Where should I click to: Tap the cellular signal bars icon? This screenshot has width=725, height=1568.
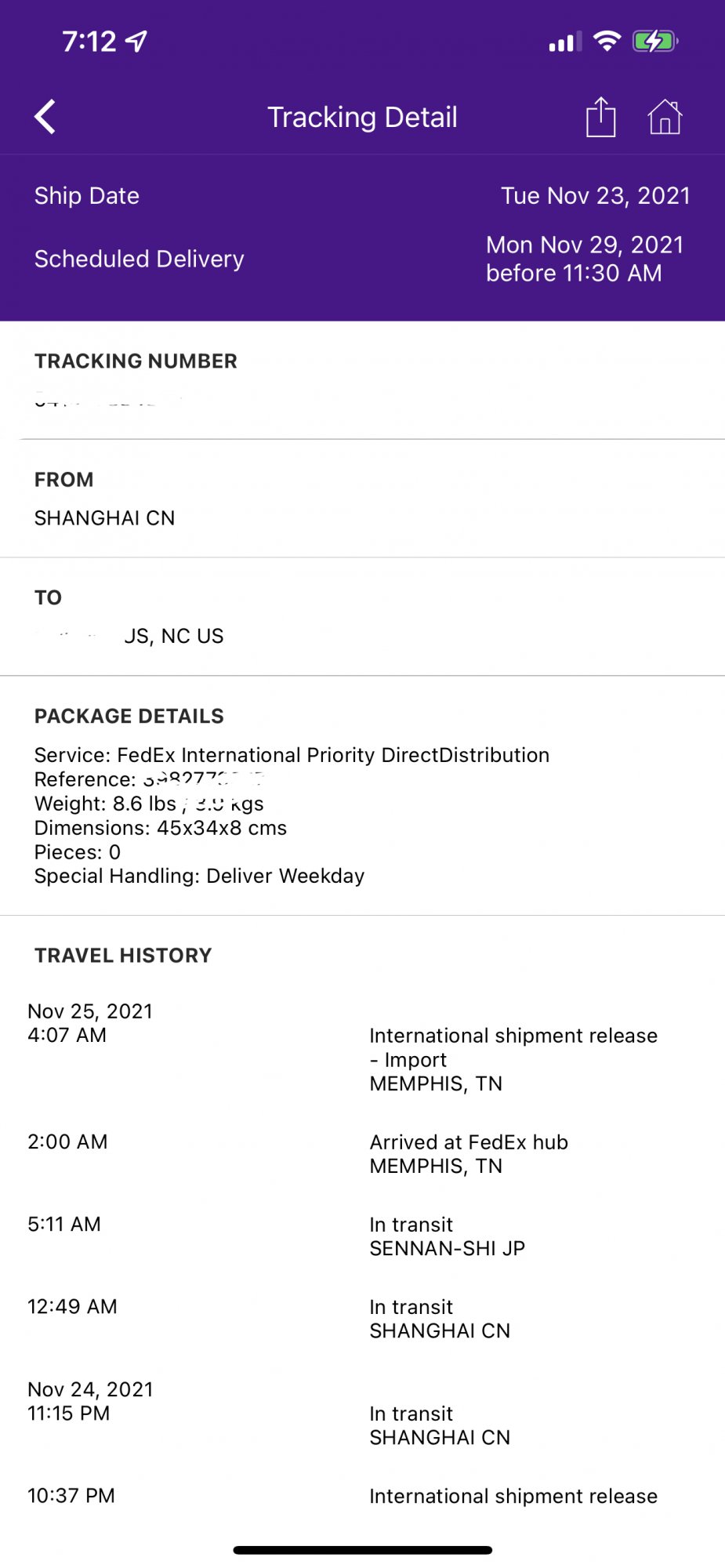565,42
